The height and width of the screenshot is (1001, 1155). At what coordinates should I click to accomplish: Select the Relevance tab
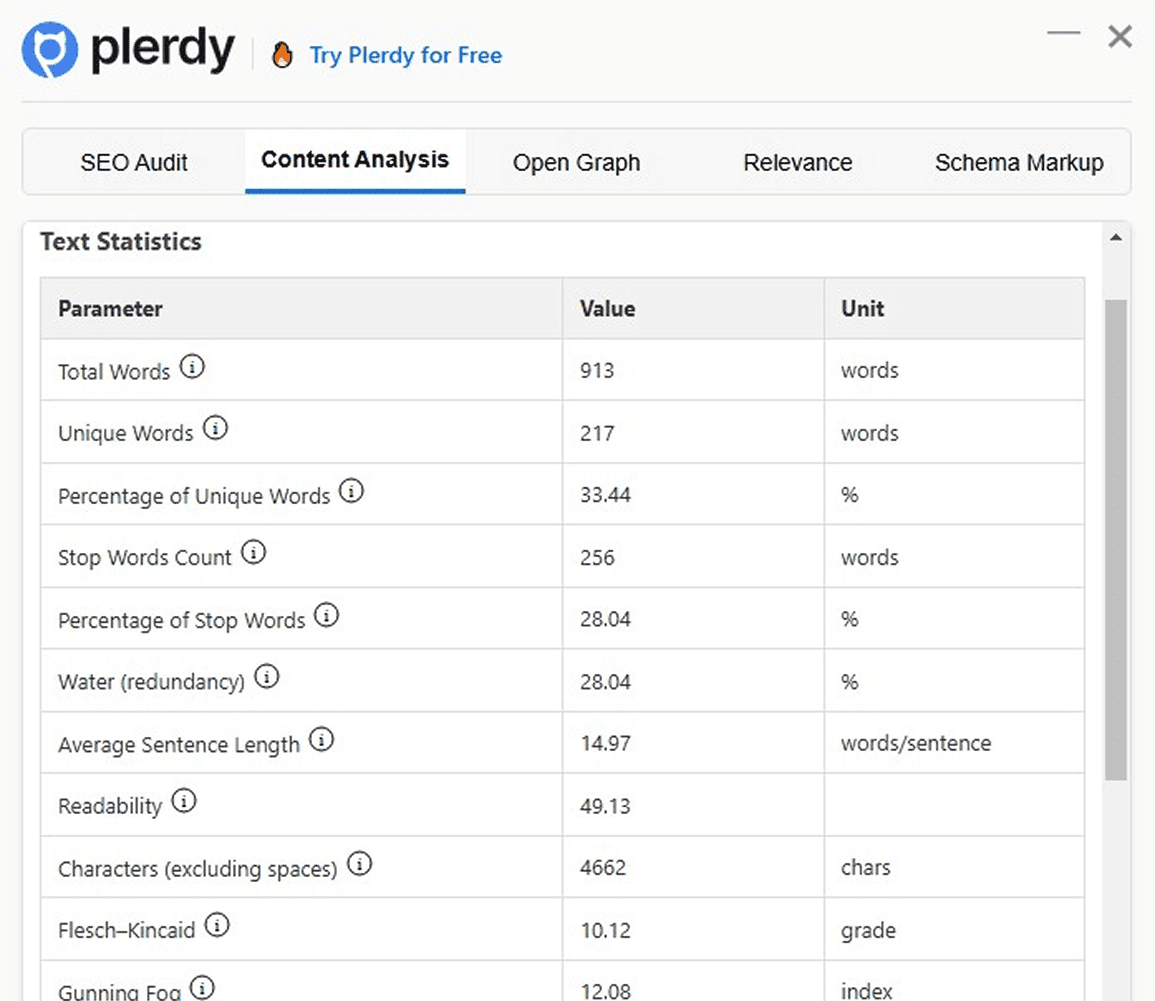click(x=797, y=163)
